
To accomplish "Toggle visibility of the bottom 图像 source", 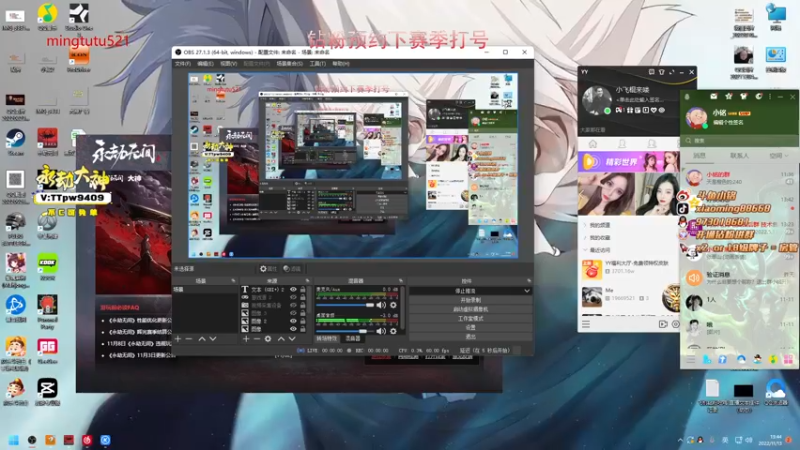I will (293, 329).
